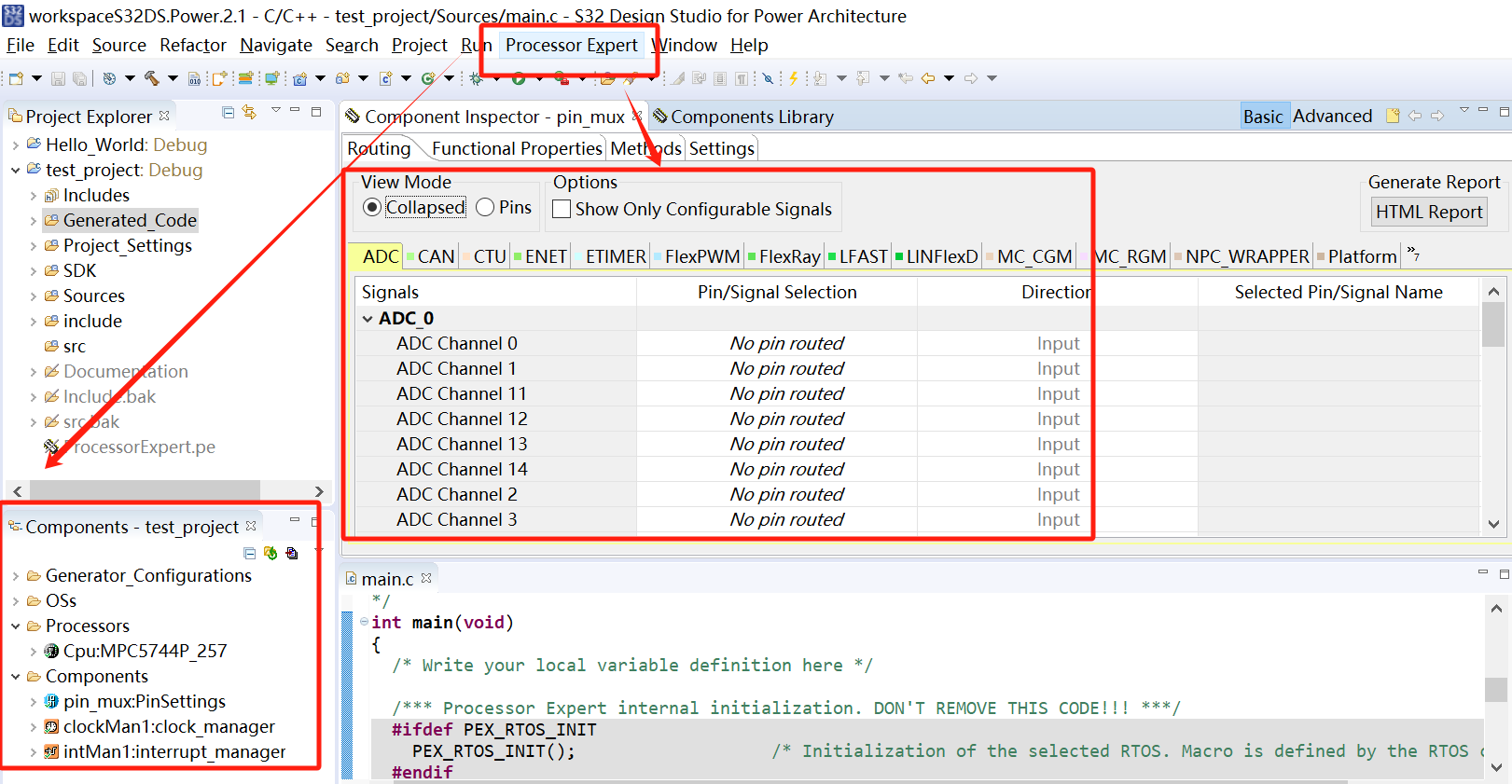This screenshot has width=1512, height=784.
Task: Switch to Functional Properties tab
Action: (x=517, y=148)
